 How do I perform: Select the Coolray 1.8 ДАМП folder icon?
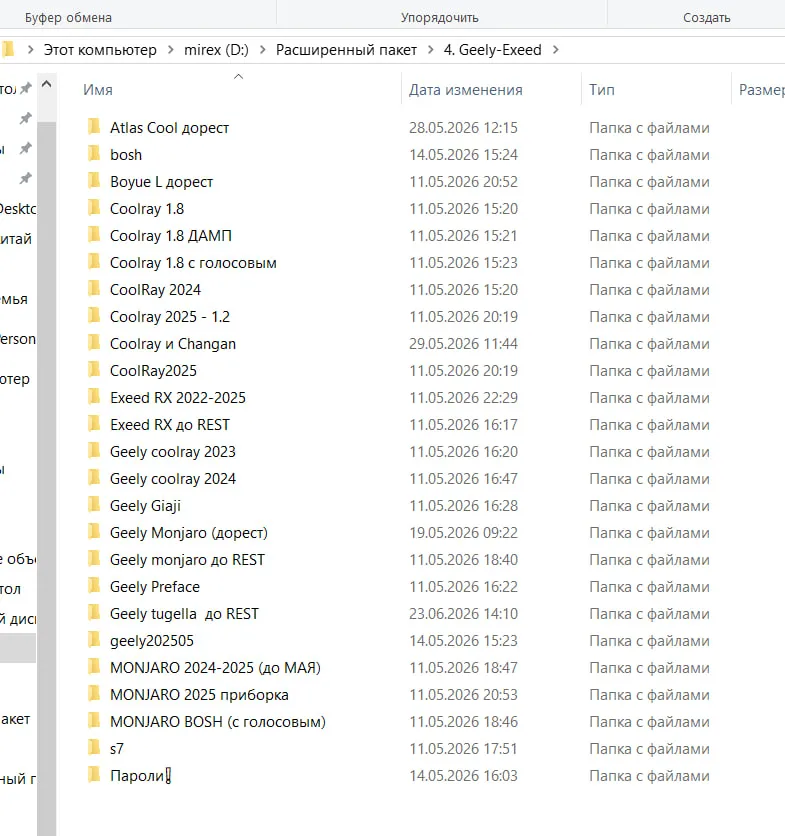(94, 235)
